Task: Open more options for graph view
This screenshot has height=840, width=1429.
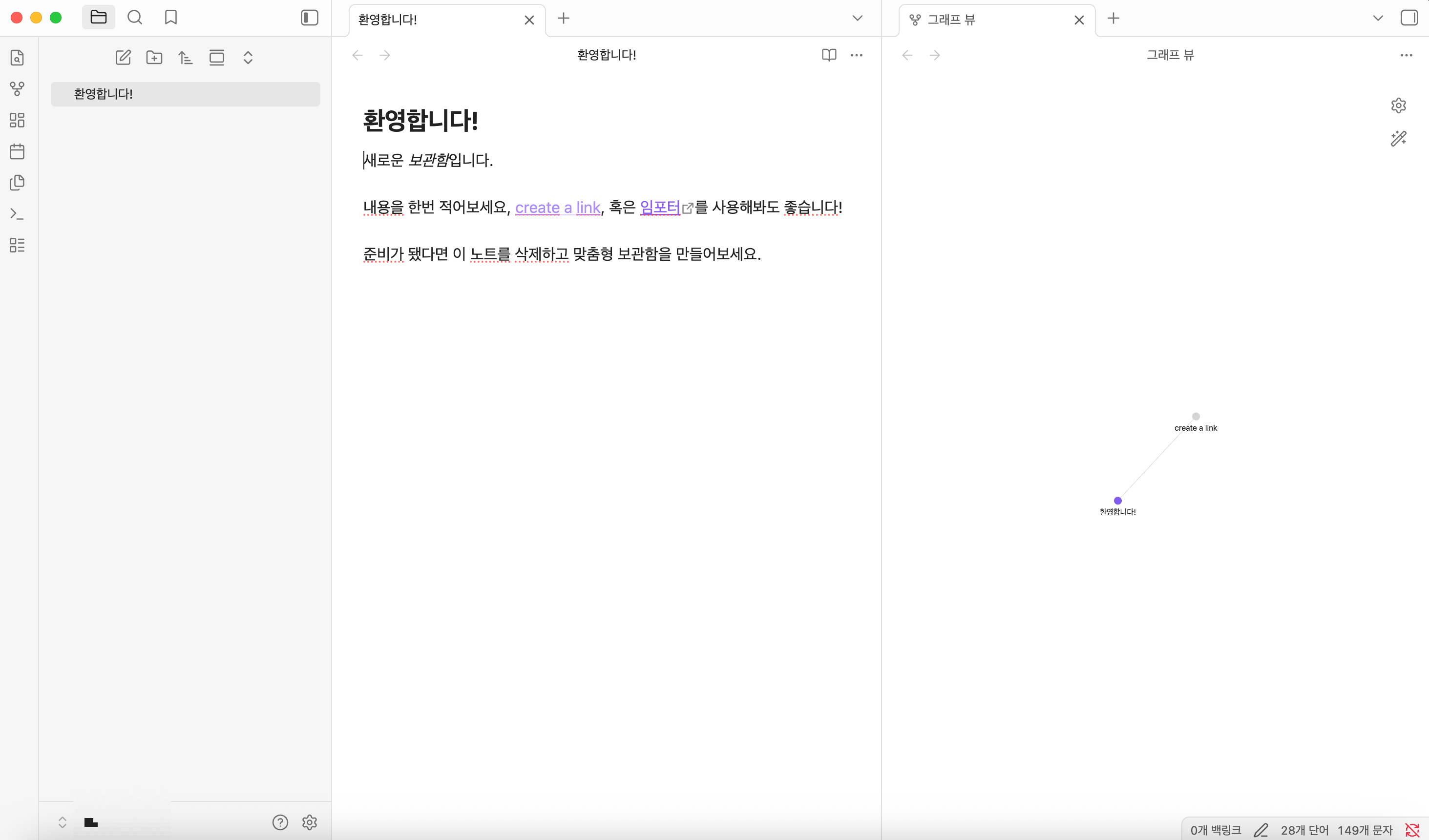Action: coord(1407,55)
